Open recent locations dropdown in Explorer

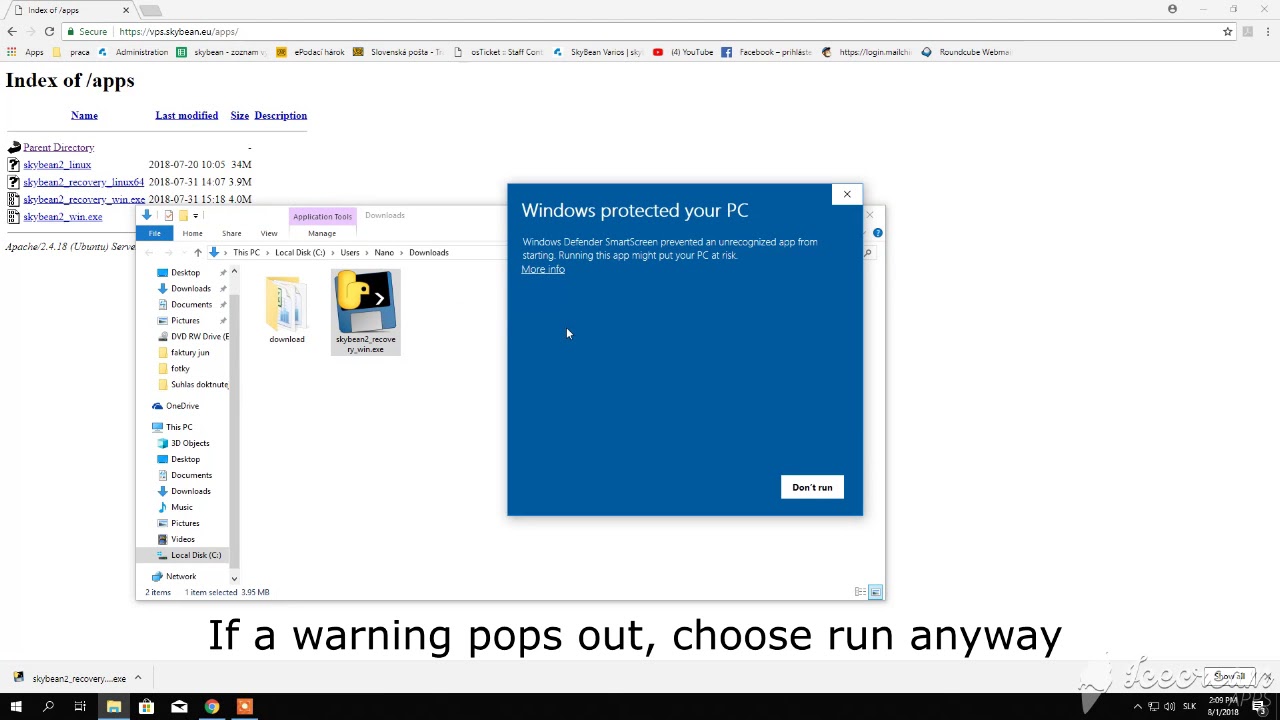(x=184, y=253)
